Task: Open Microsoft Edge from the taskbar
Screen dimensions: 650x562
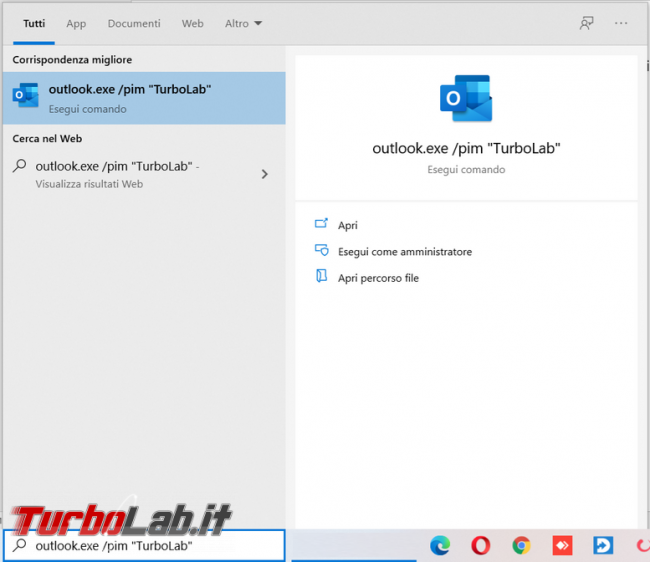Action: click(x=440, y=545)
